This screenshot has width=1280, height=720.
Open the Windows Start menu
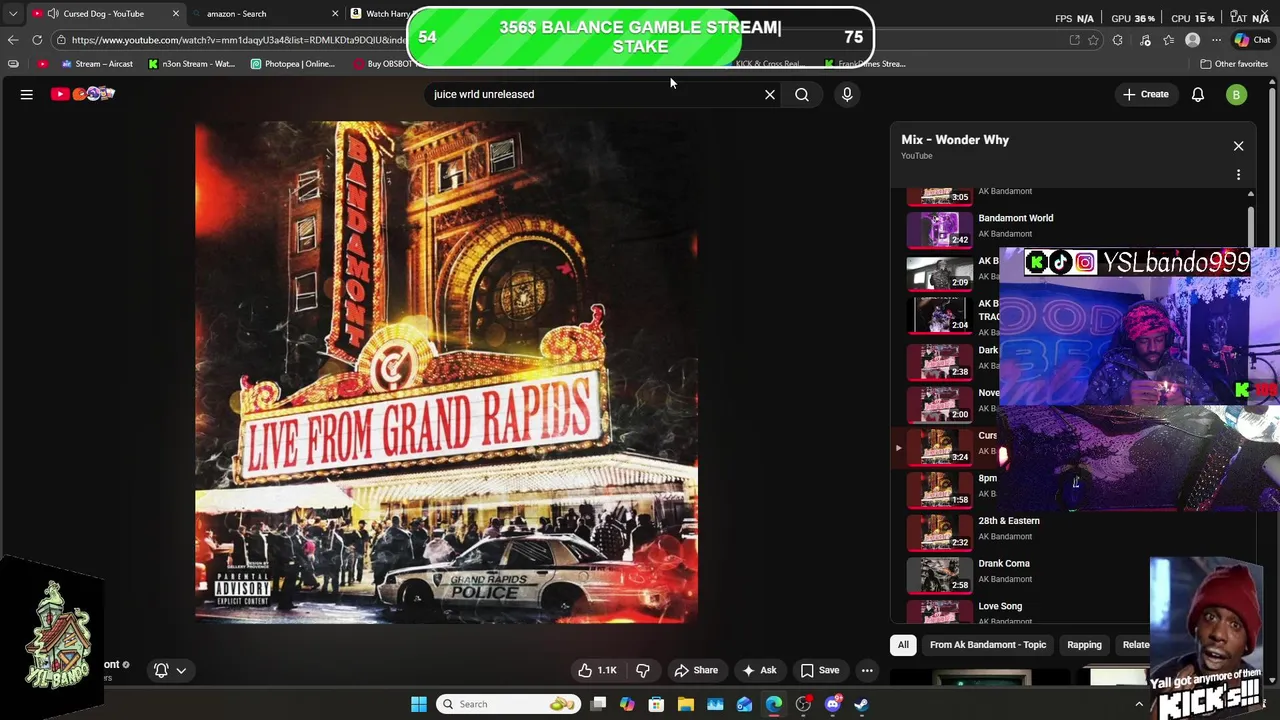[419, 704]
